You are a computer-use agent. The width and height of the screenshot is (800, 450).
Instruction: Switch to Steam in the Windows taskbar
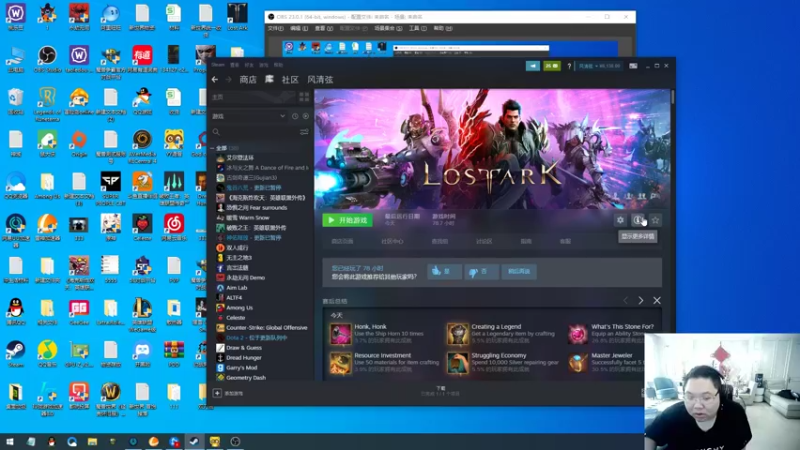pos(194,441)
